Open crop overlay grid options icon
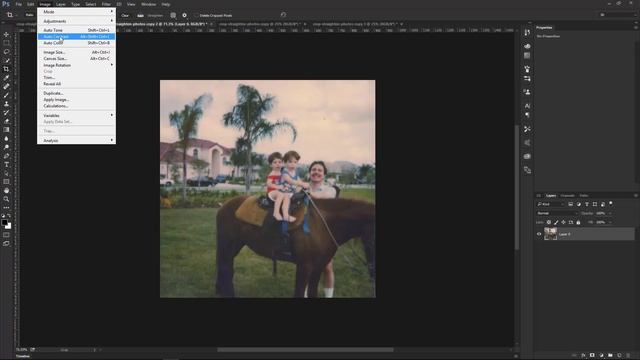The width and height of the screenshot is (640, 360). pos(173,15)
